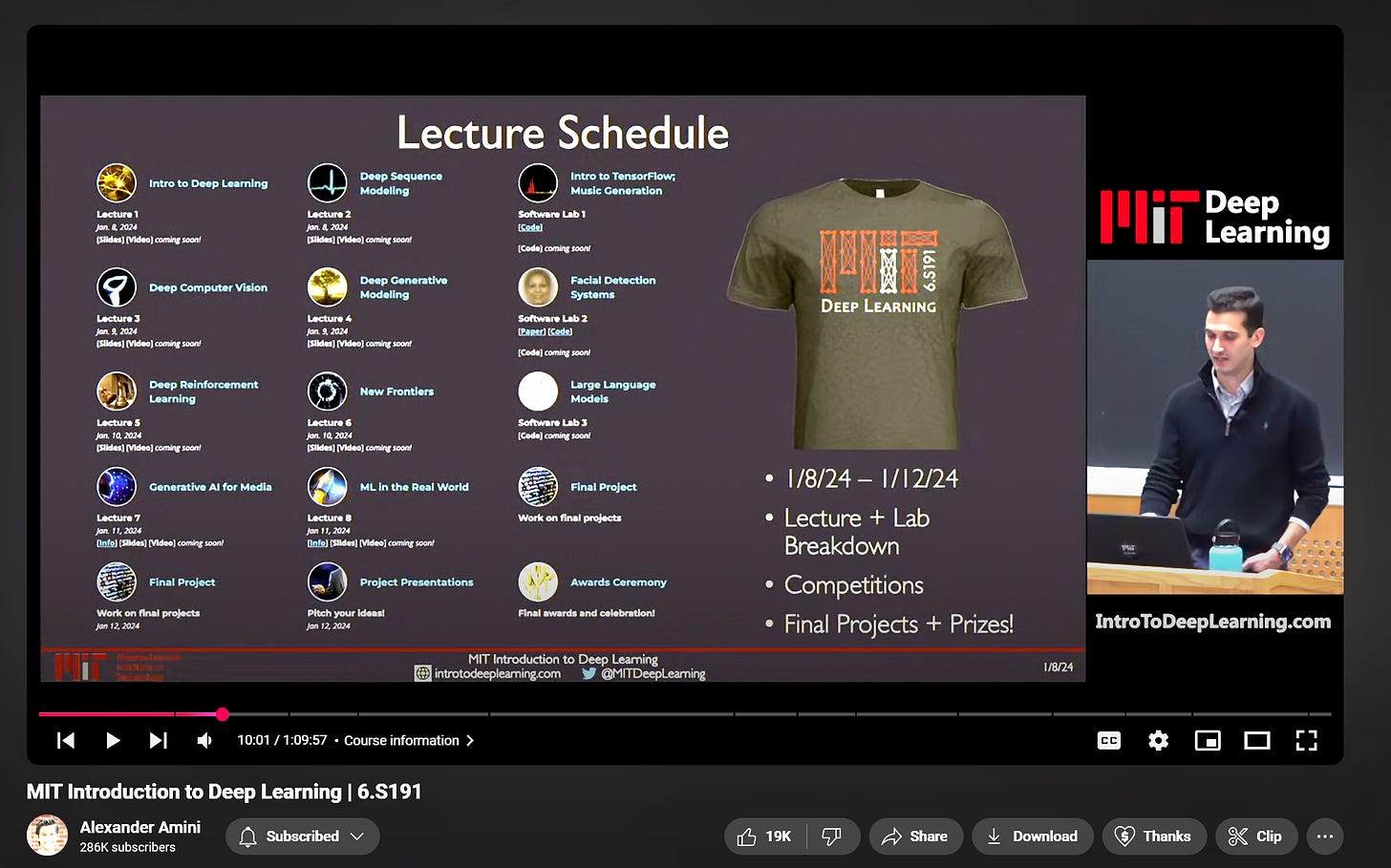Play the video

[113, 740]
